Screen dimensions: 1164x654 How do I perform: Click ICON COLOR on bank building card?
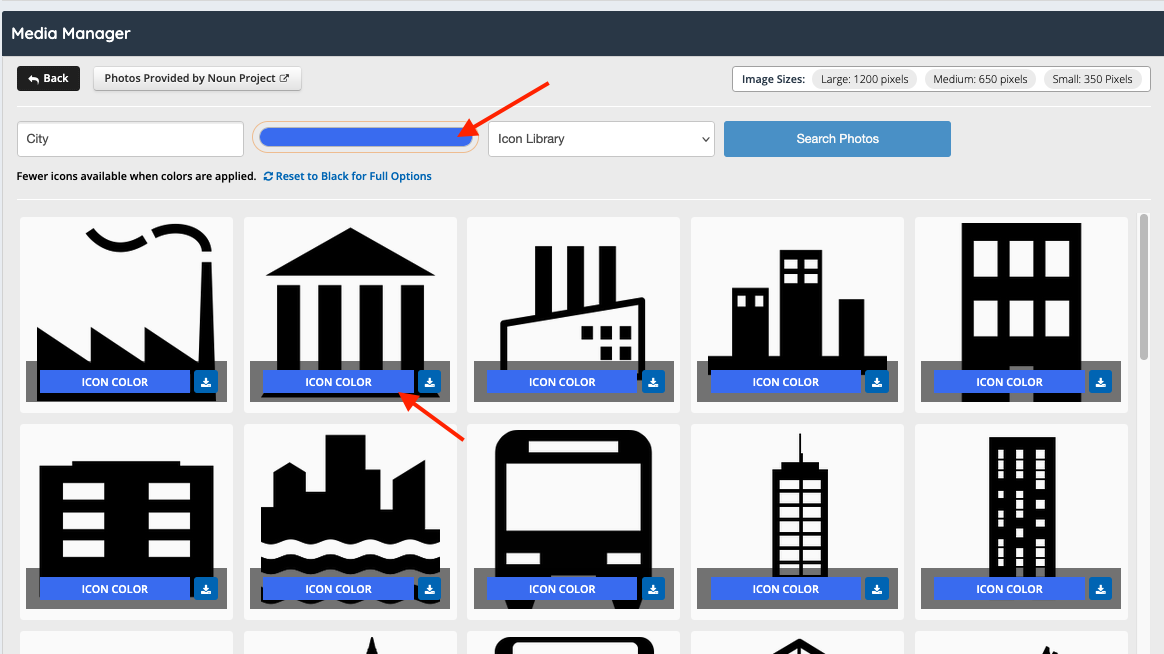(x=339, y=382)
